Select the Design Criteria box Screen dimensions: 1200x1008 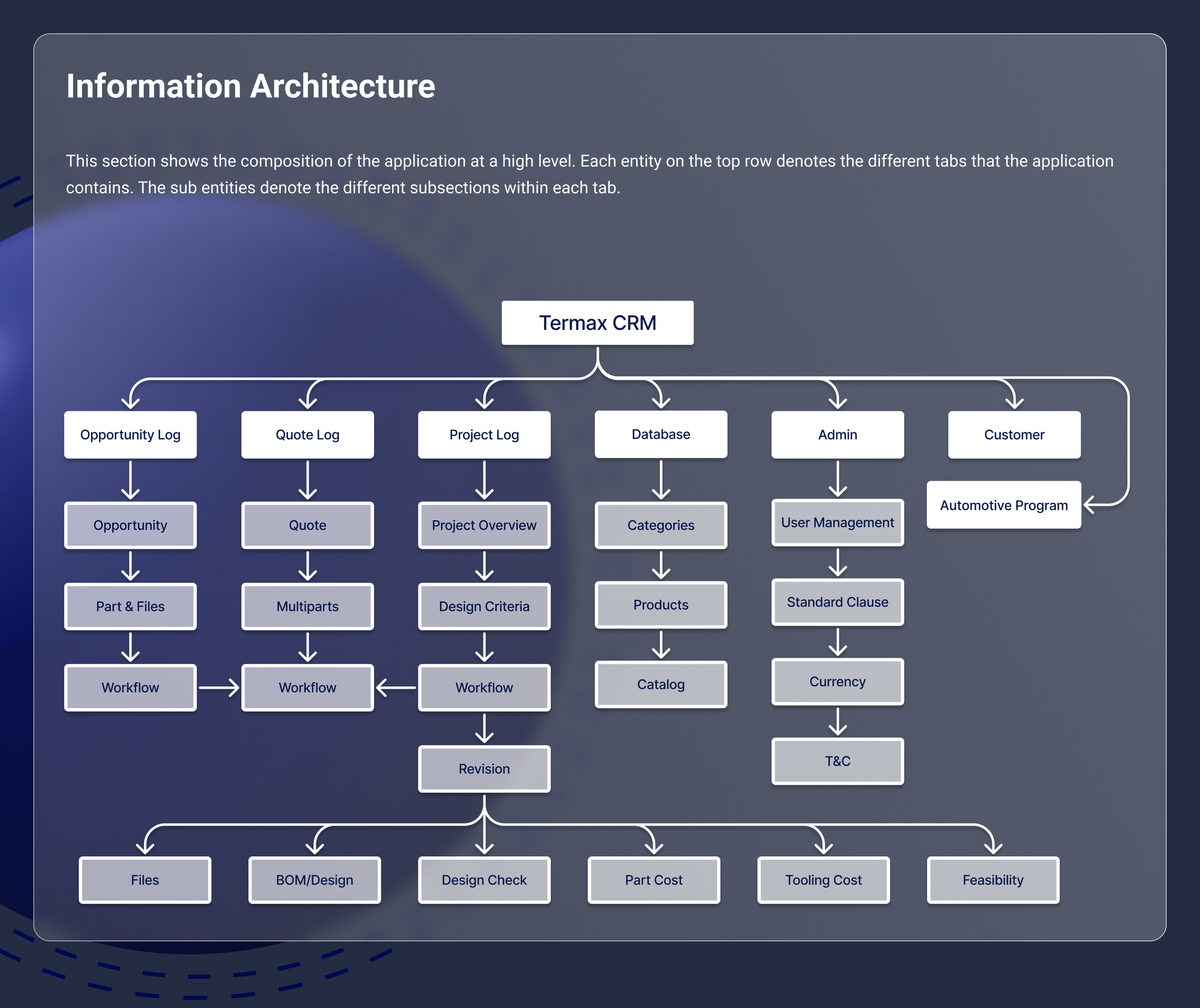(x=484, y=606)
